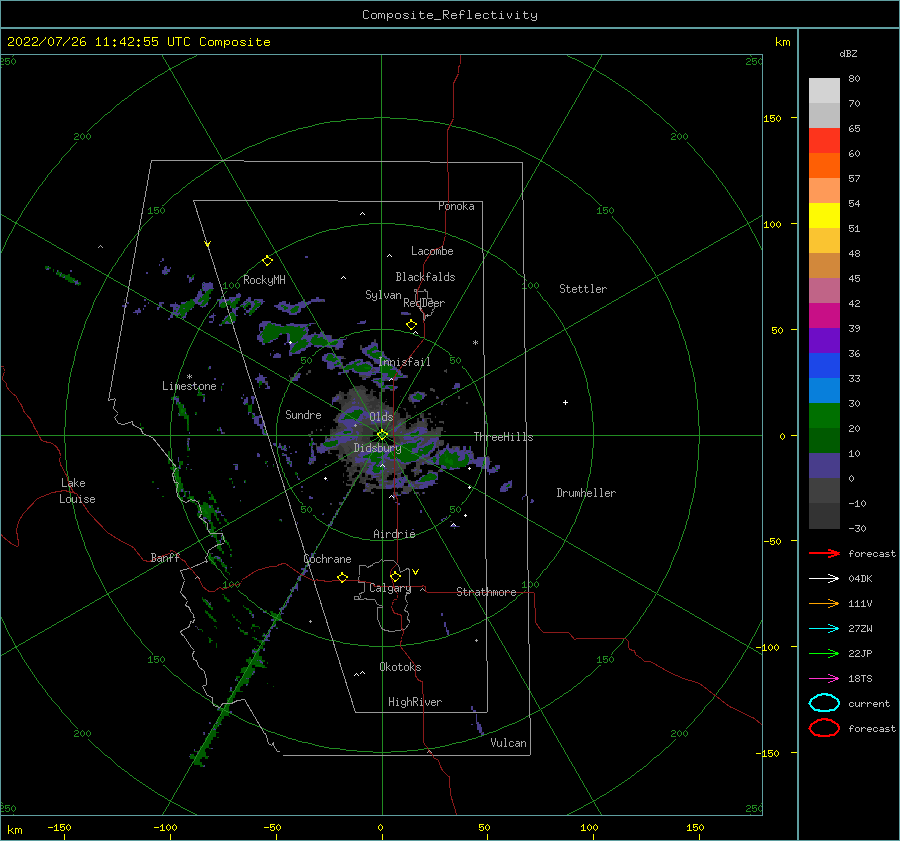This screenshot has height=841, width=900.
Task: Click the asterisk marker above Limestone
Action: pyautogui.click(x=189, y=377)
